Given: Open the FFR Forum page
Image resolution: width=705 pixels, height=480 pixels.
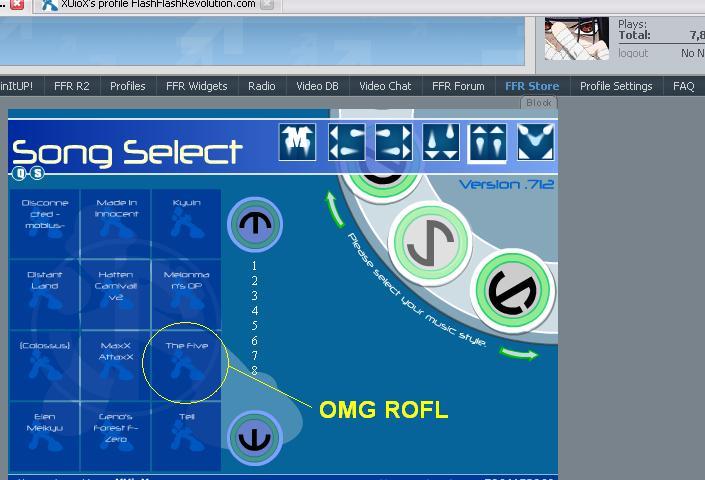Looking at the screenshot, I should point(458,86).
